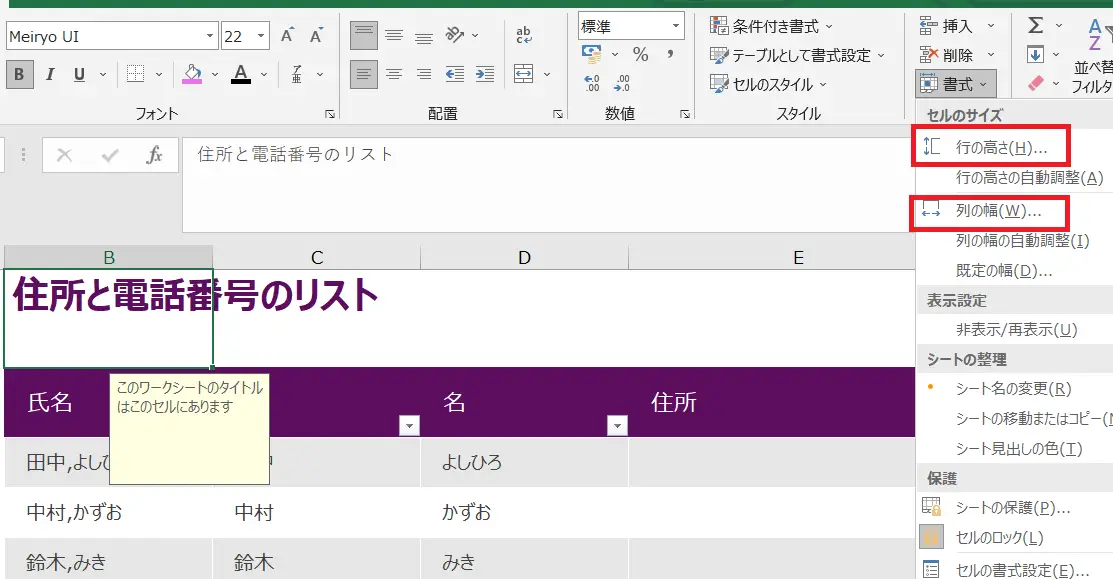Click the center align text icon
1113x579 pixels.
(394, 74)
